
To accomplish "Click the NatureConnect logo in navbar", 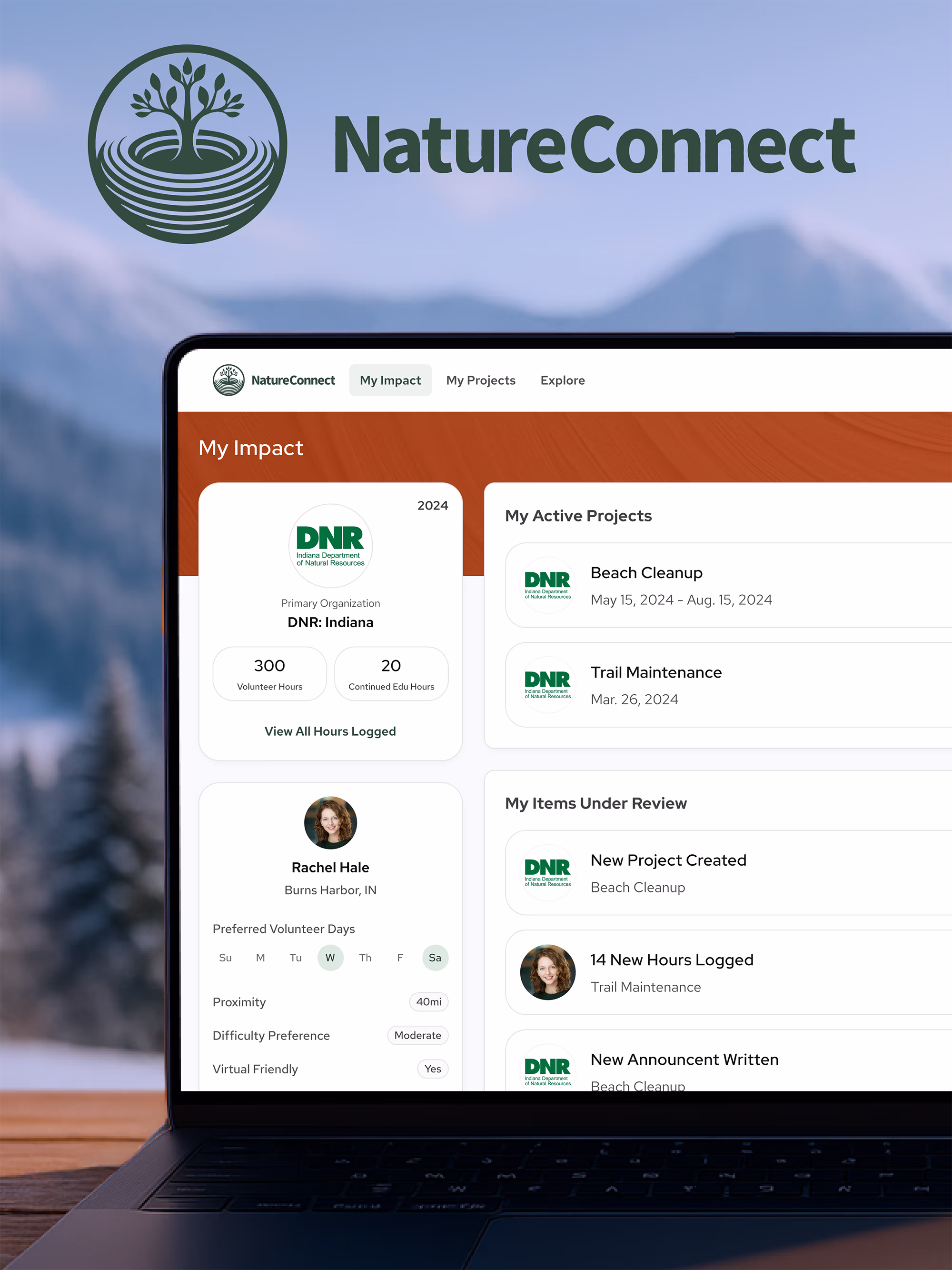I will 228,380.
